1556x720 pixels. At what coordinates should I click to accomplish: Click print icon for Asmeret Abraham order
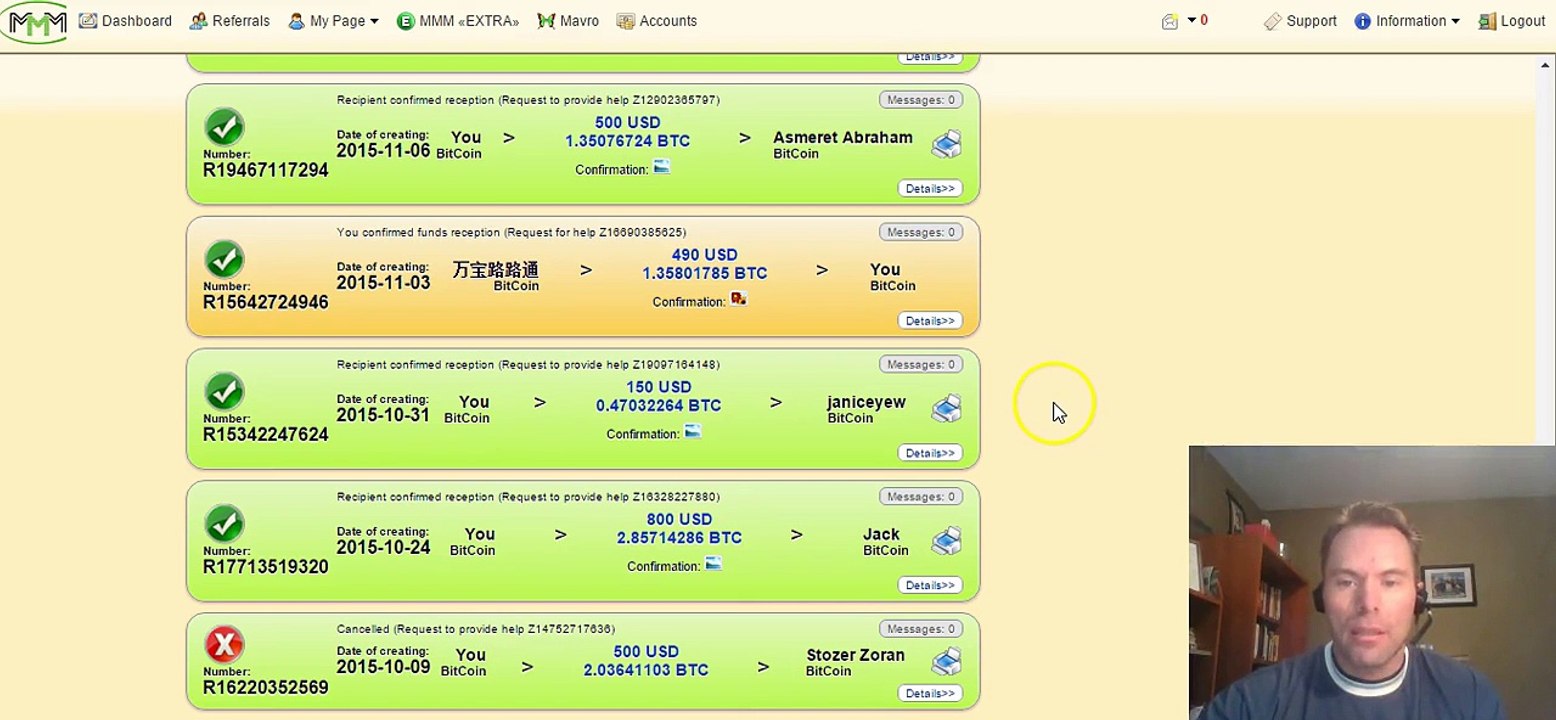(946, 144)
